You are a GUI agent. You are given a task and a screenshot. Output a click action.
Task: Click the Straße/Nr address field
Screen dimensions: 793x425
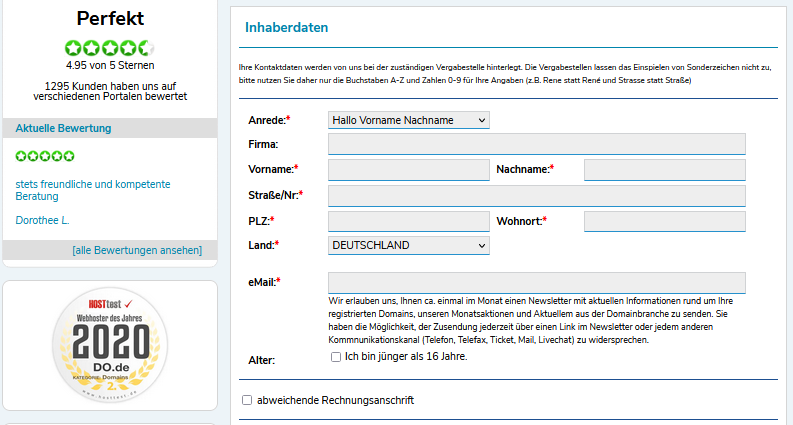click(537, 196)
